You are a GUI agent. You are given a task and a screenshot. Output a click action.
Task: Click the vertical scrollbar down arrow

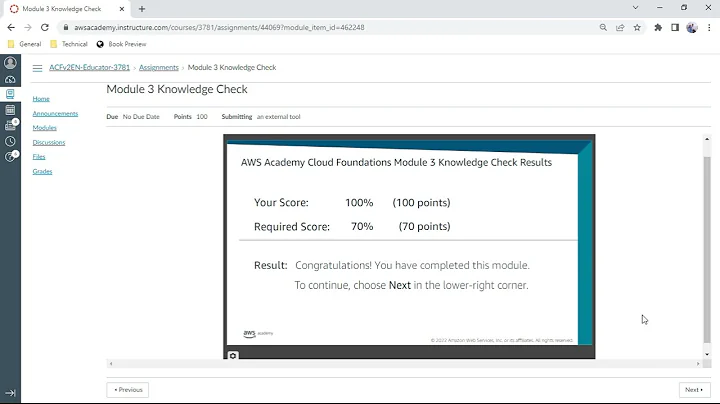pyautogui.click(x=707, y=354)
